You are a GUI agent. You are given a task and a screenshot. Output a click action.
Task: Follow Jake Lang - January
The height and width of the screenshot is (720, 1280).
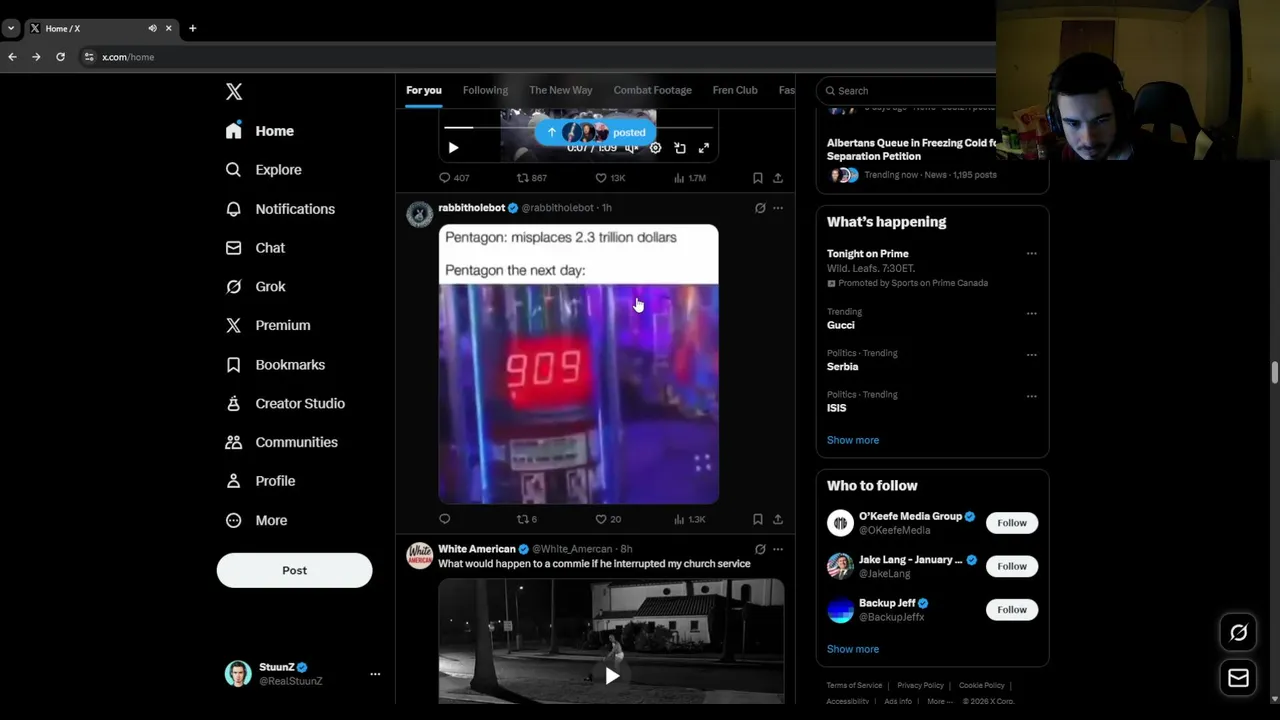click(x=1011, y=566)
